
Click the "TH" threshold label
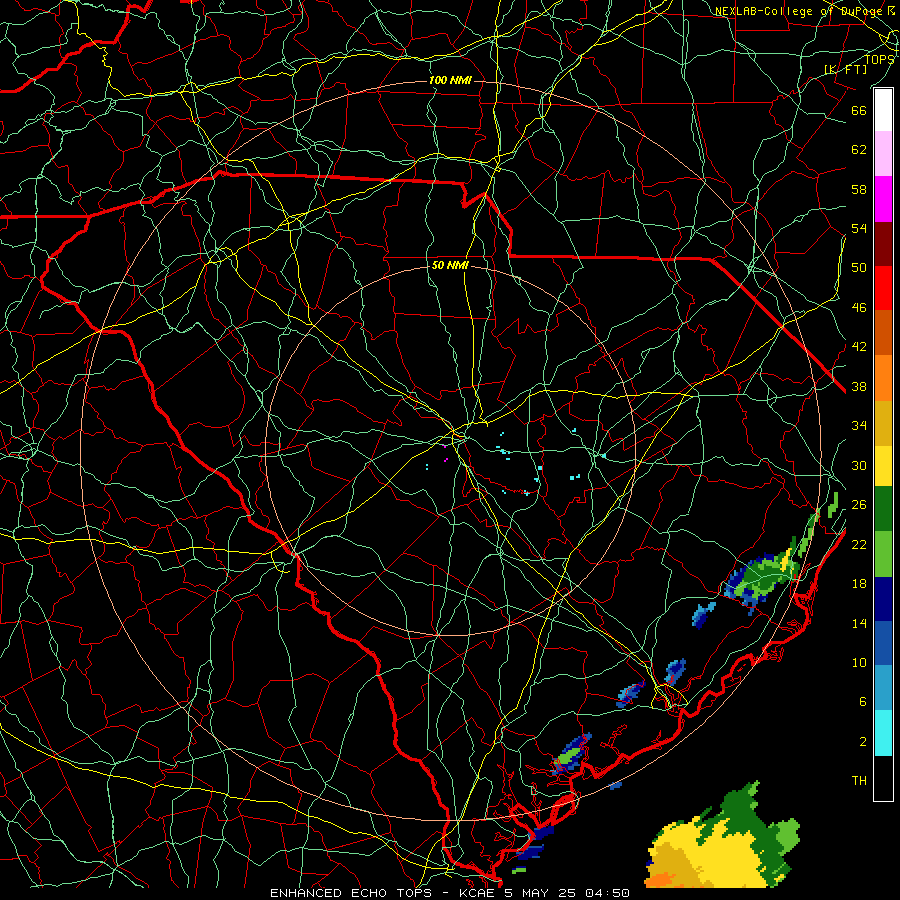point(859,781)
